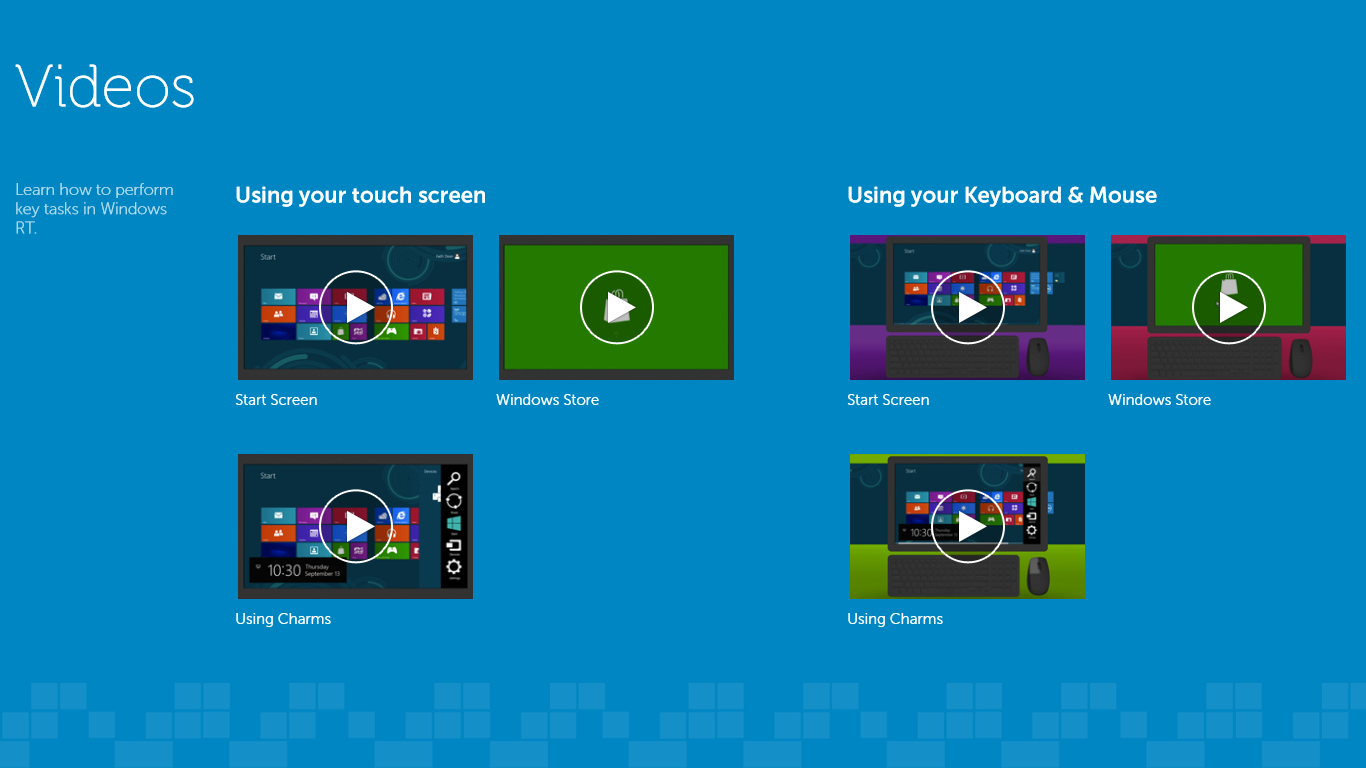Click the Start Screen label under touch screen
The image size is (1366, 768).
(276, 400)
